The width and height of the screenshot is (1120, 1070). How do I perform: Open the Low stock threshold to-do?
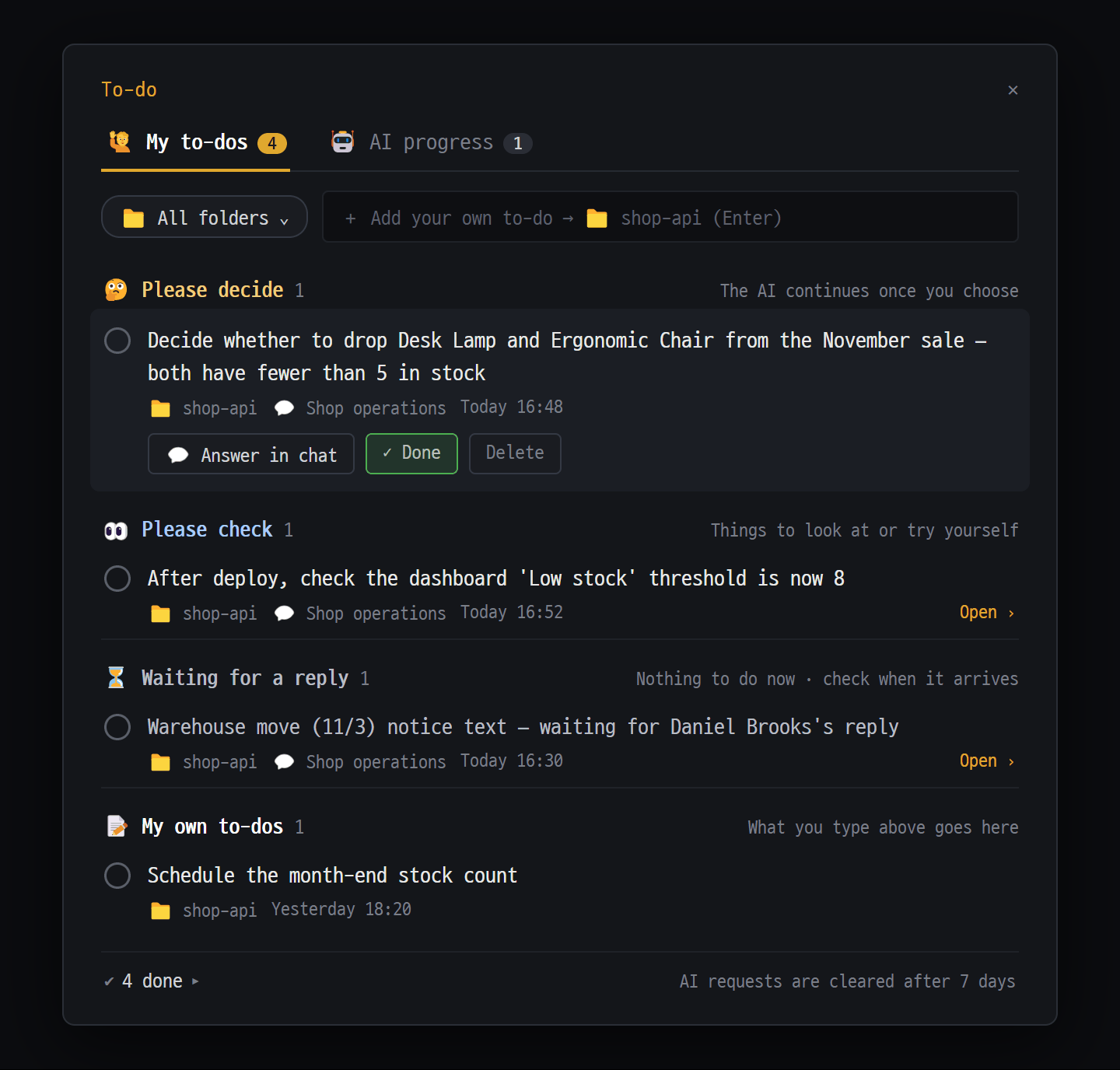tap(987, 613)
